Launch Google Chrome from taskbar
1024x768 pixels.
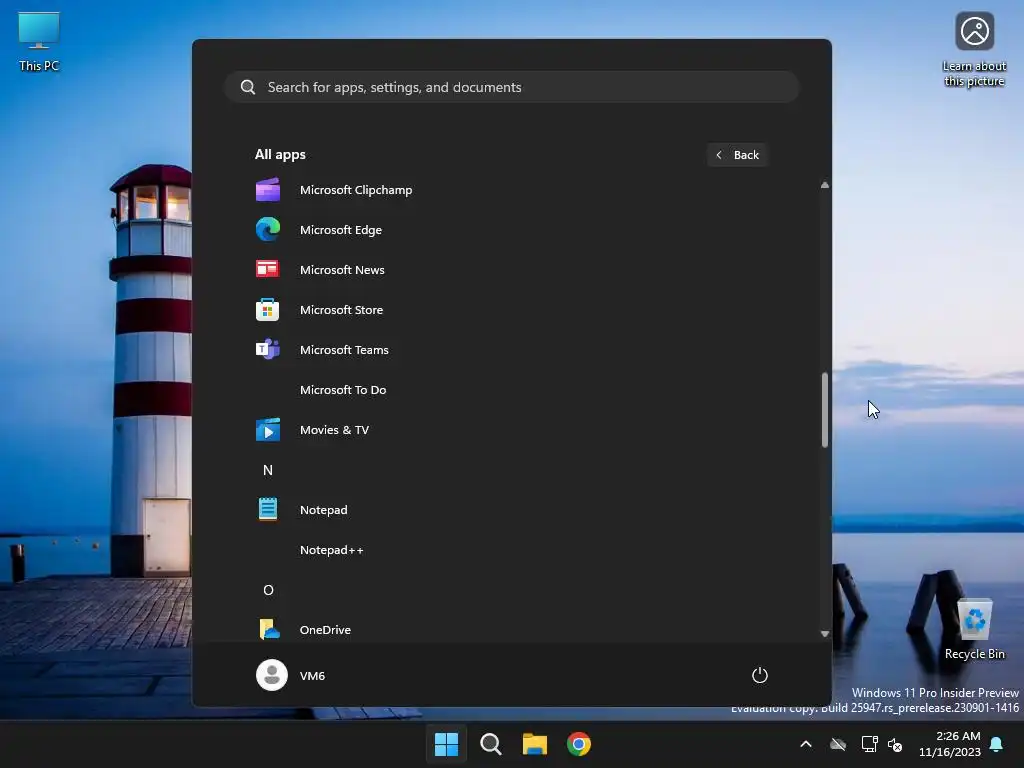tap(579, 744)
